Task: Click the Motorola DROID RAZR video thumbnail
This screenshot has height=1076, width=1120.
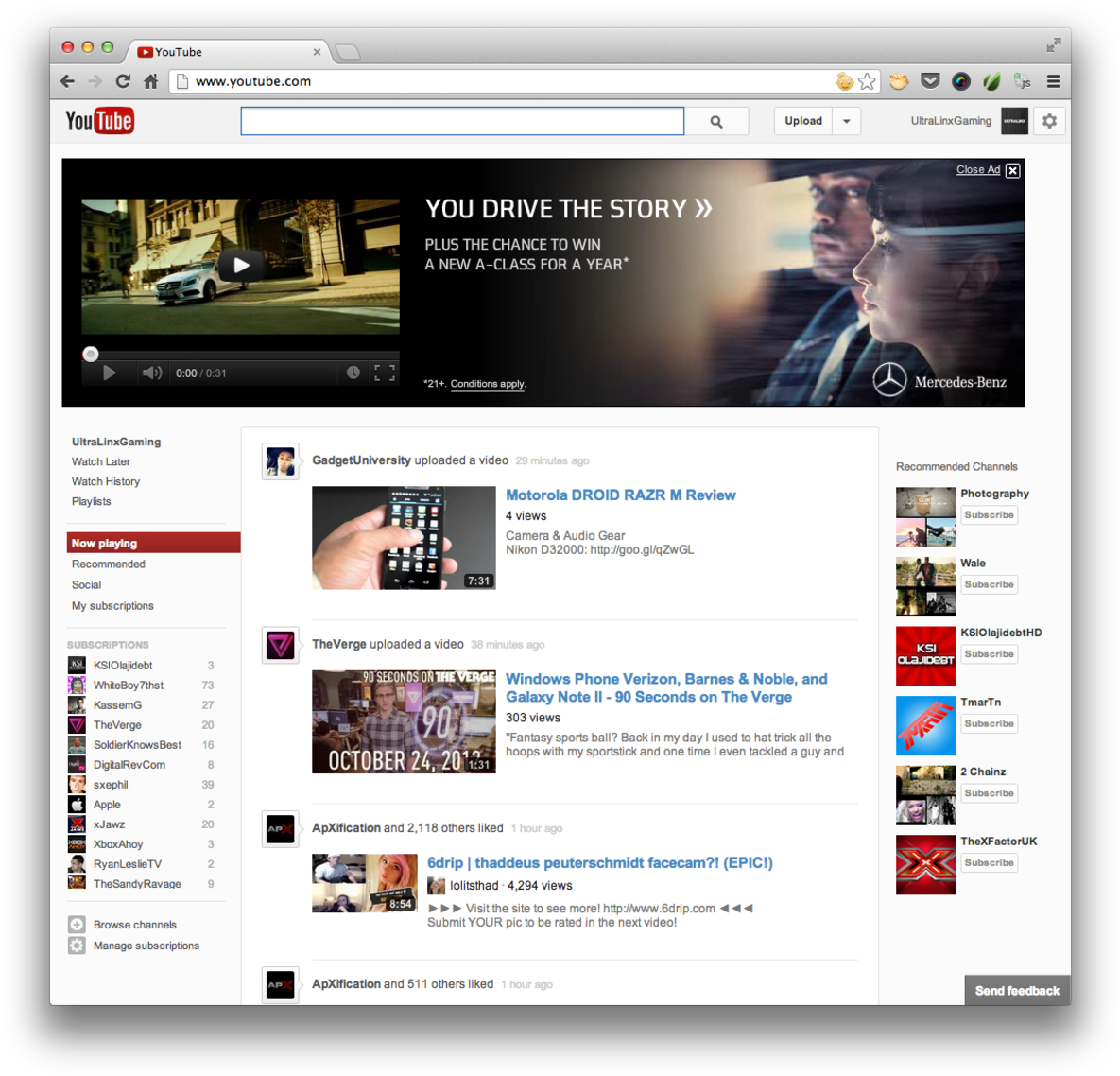Action: click(404, 538)
